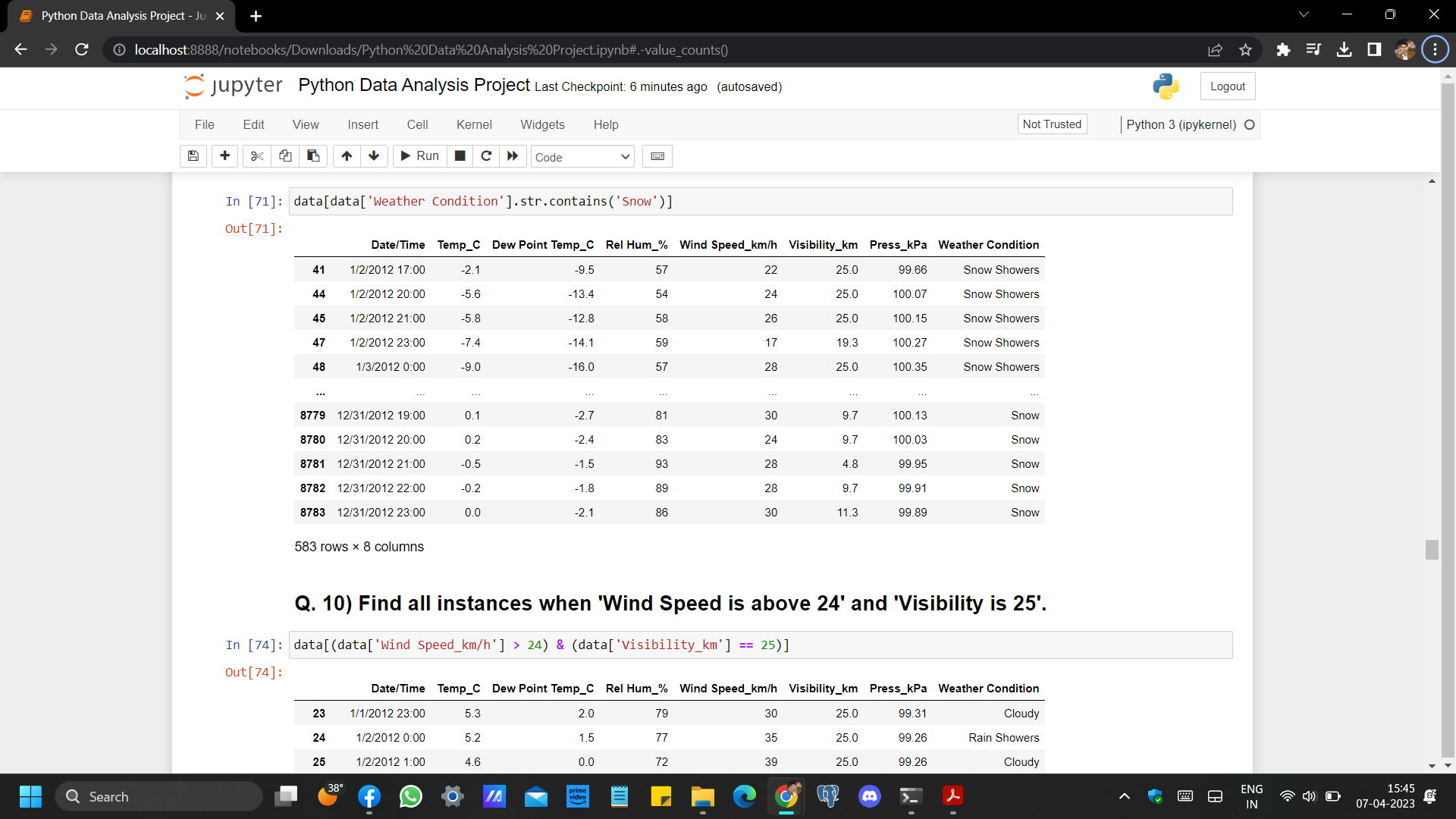The width and height of the screenshot is (1456, 819).
Task: Restart the kernel icon
Action: tap(486, 156)
